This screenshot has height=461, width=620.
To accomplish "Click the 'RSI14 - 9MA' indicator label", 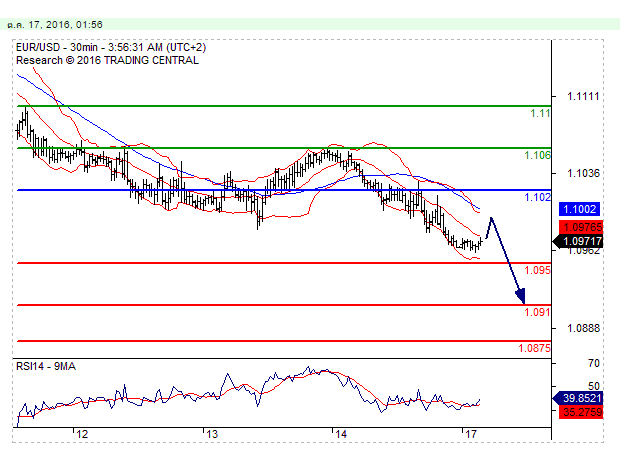I will 46,367.
